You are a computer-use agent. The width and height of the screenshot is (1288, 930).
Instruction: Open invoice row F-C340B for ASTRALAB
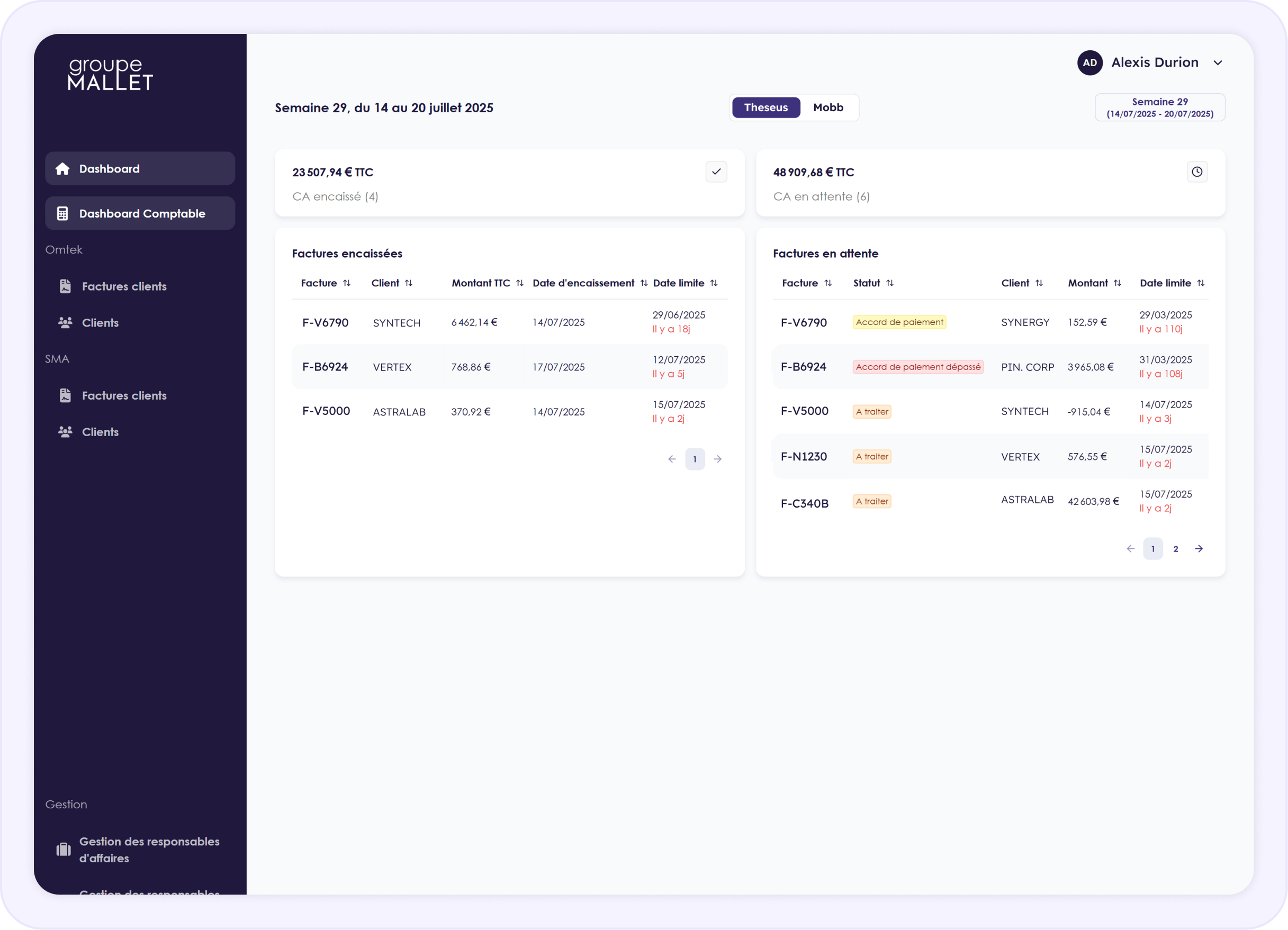click(x=804, y=503)
